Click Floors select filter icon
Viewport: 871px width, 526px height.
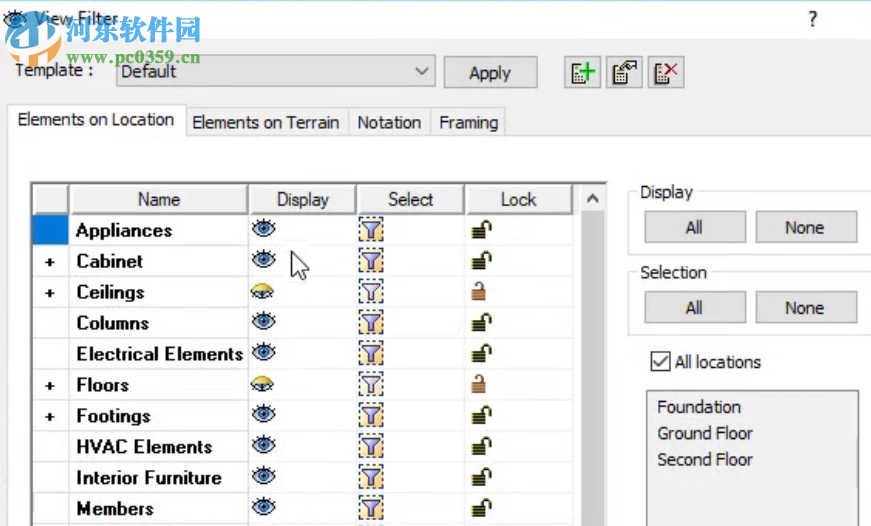coord(371,384)
